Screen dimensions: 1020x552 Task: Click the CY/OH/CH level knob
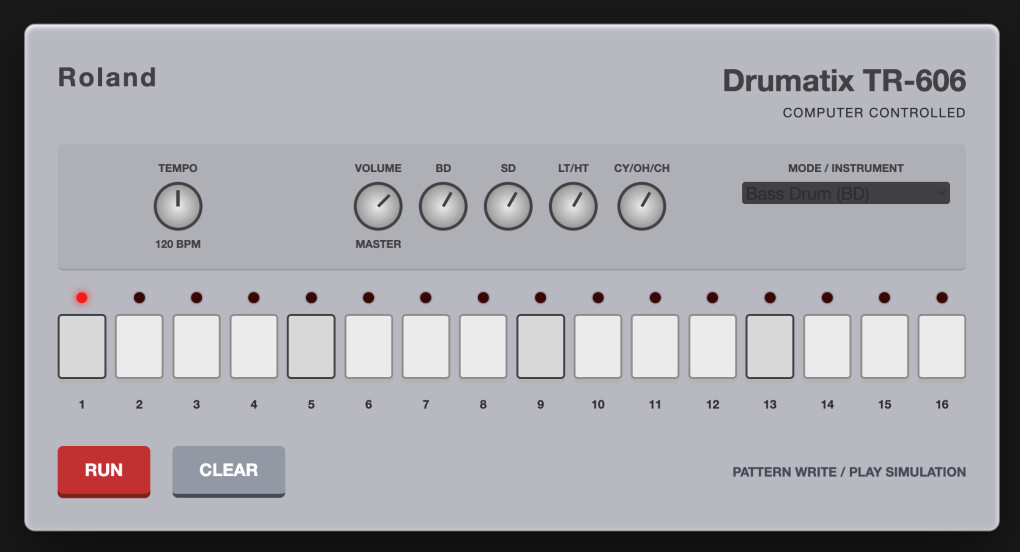coord(641,206)
